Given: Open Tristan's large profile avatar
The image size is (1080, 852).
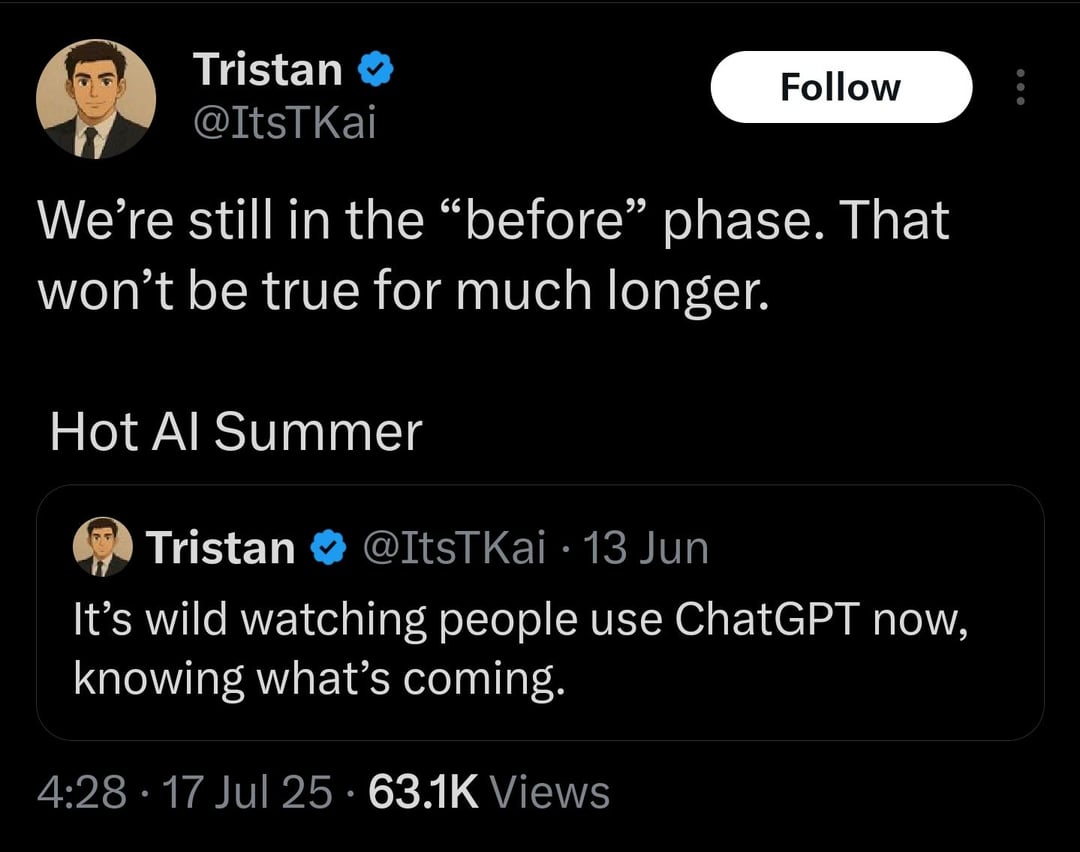Looking at the screenshot, I should click(x=96, y=98).
